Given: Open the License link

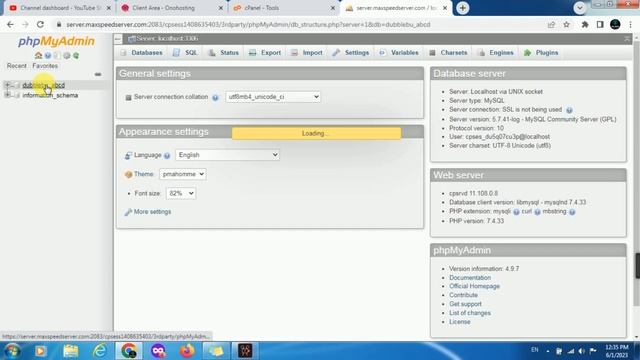Looking at the screenshot, I should pyautogui.click(x=460, y=322).
